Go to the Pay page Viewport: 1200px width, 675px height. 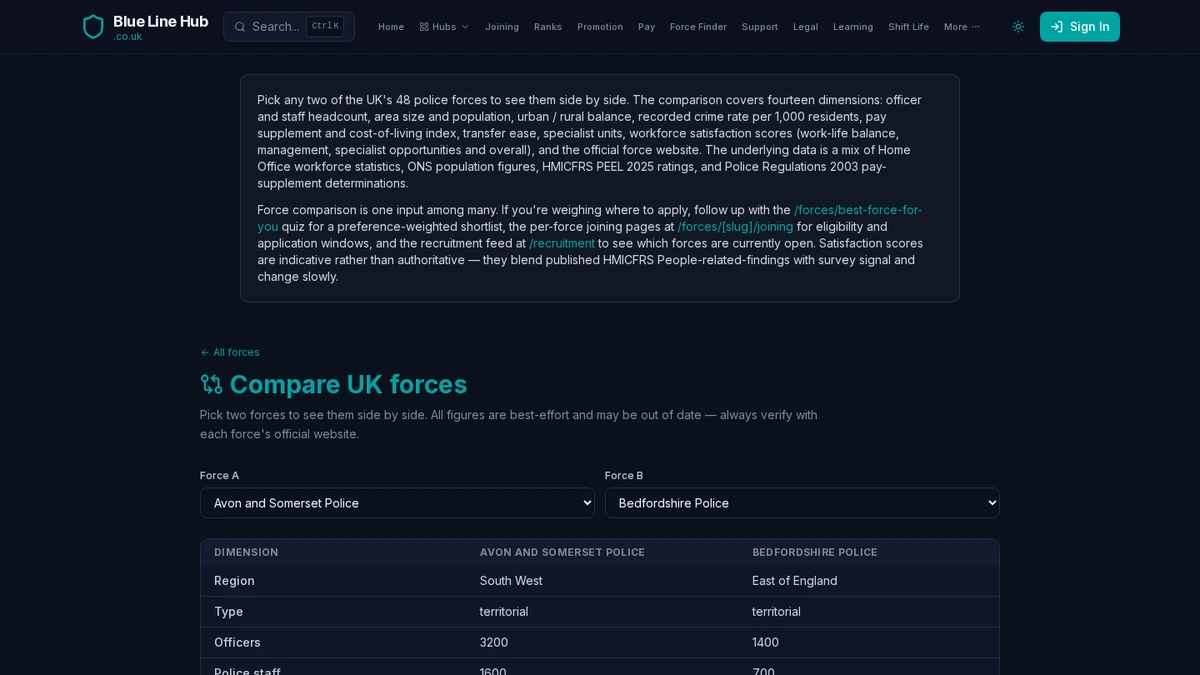pos(647,27)
